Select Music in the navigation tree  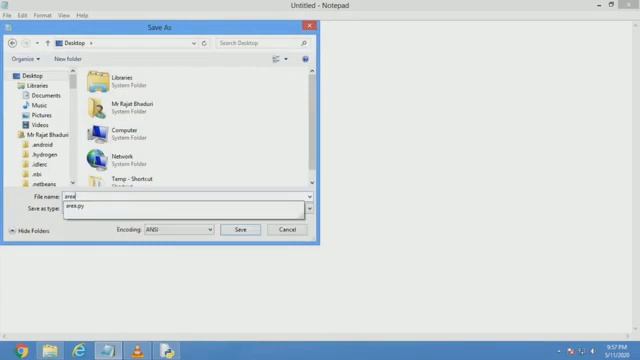click(39, 105)
